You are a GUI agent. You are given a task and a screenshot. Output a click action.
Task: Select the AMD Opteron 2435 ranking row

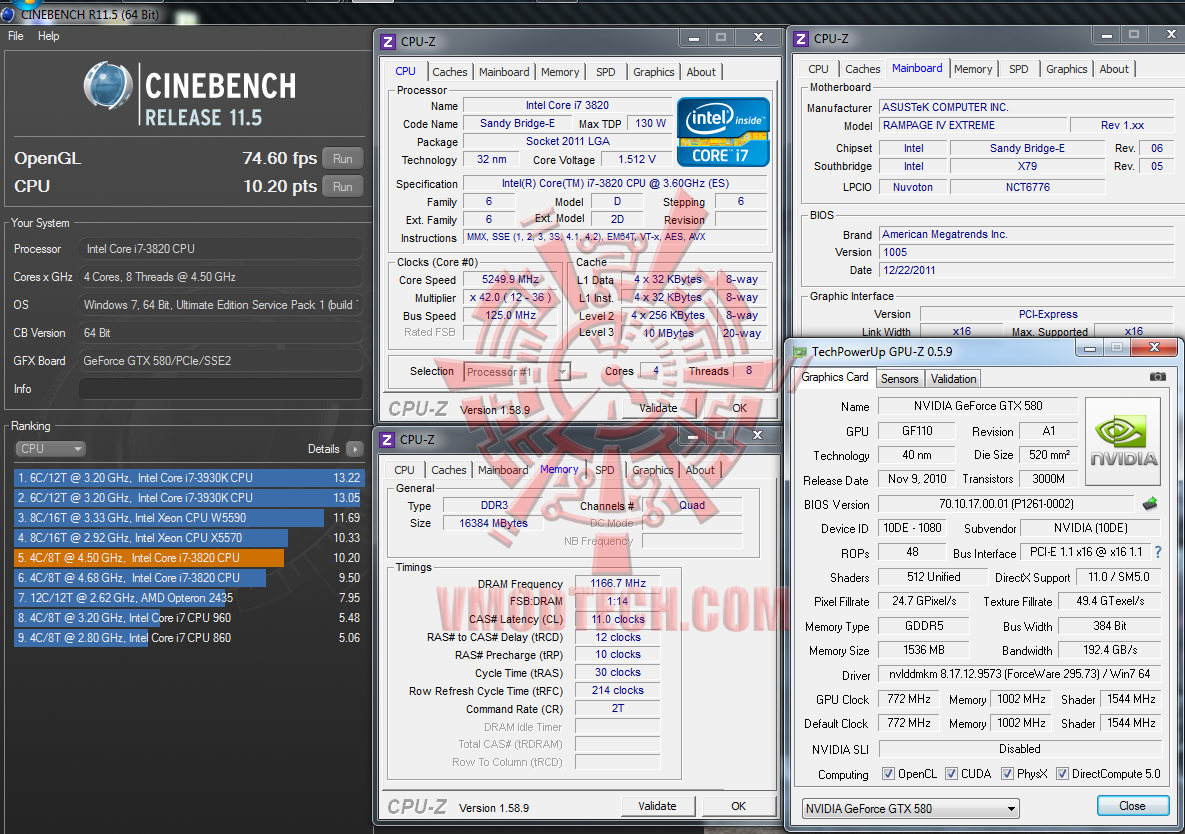click(189, 598)
